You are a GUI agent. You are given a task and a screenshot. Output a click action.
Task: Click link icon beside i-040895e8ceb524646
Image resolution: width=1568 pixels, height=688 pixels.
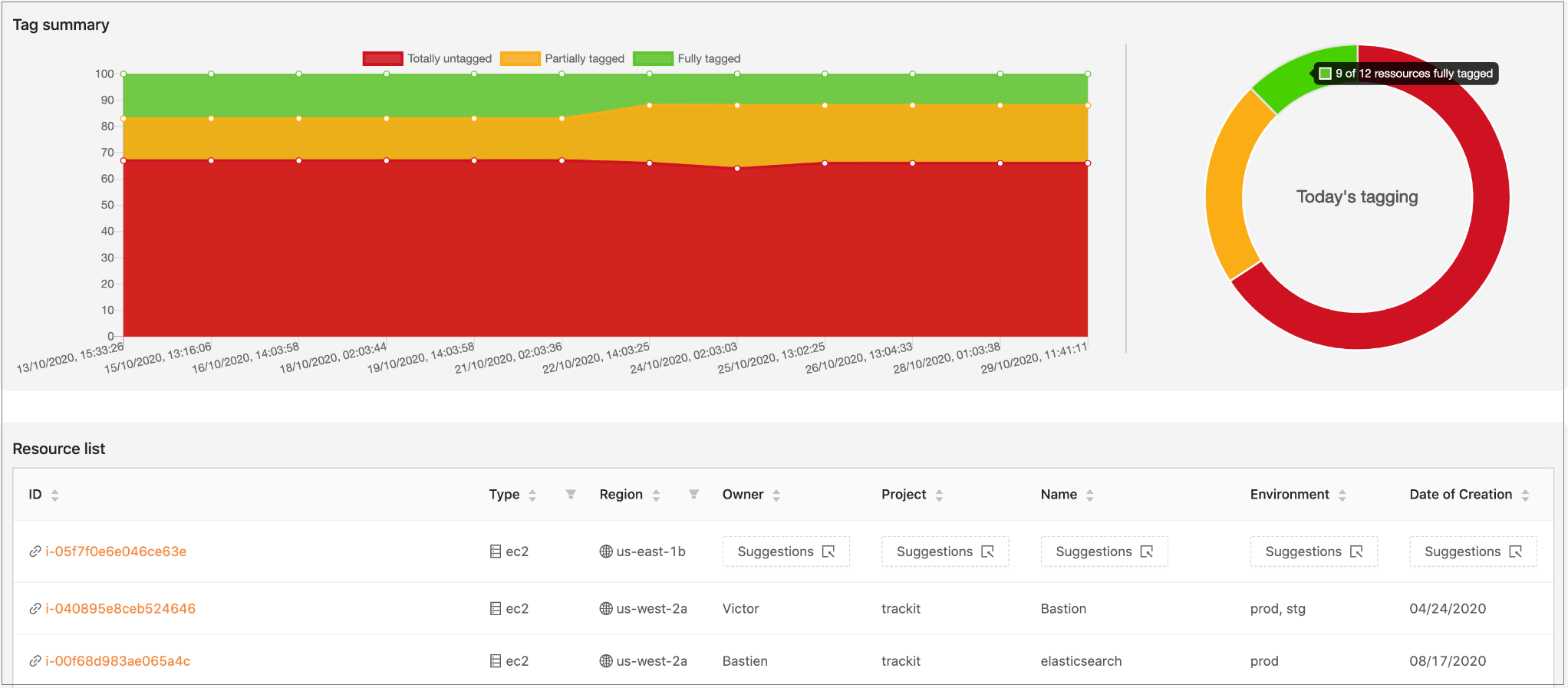35,609
